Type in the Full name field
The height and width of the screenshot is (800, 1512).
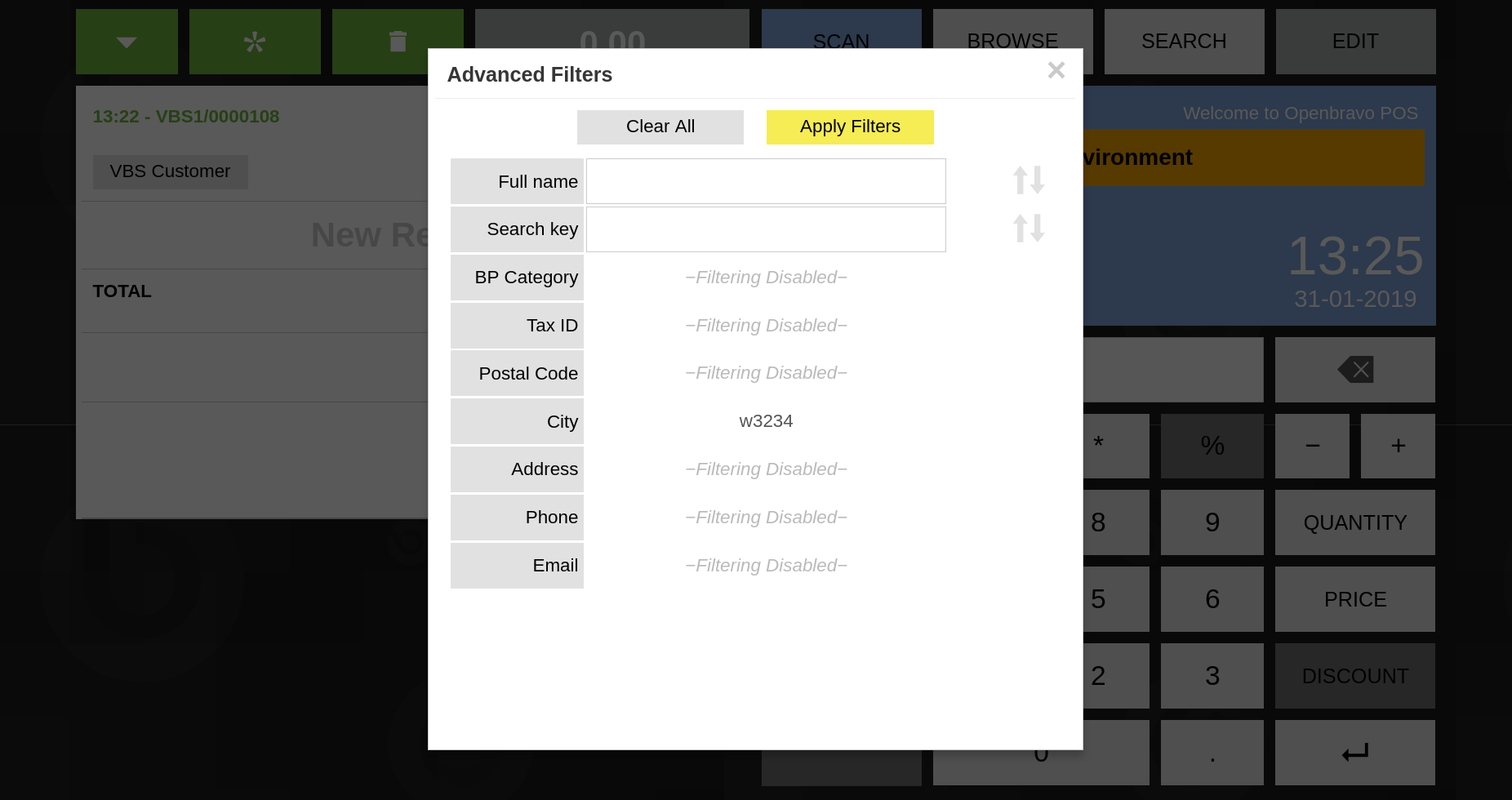tap(765, 181)
